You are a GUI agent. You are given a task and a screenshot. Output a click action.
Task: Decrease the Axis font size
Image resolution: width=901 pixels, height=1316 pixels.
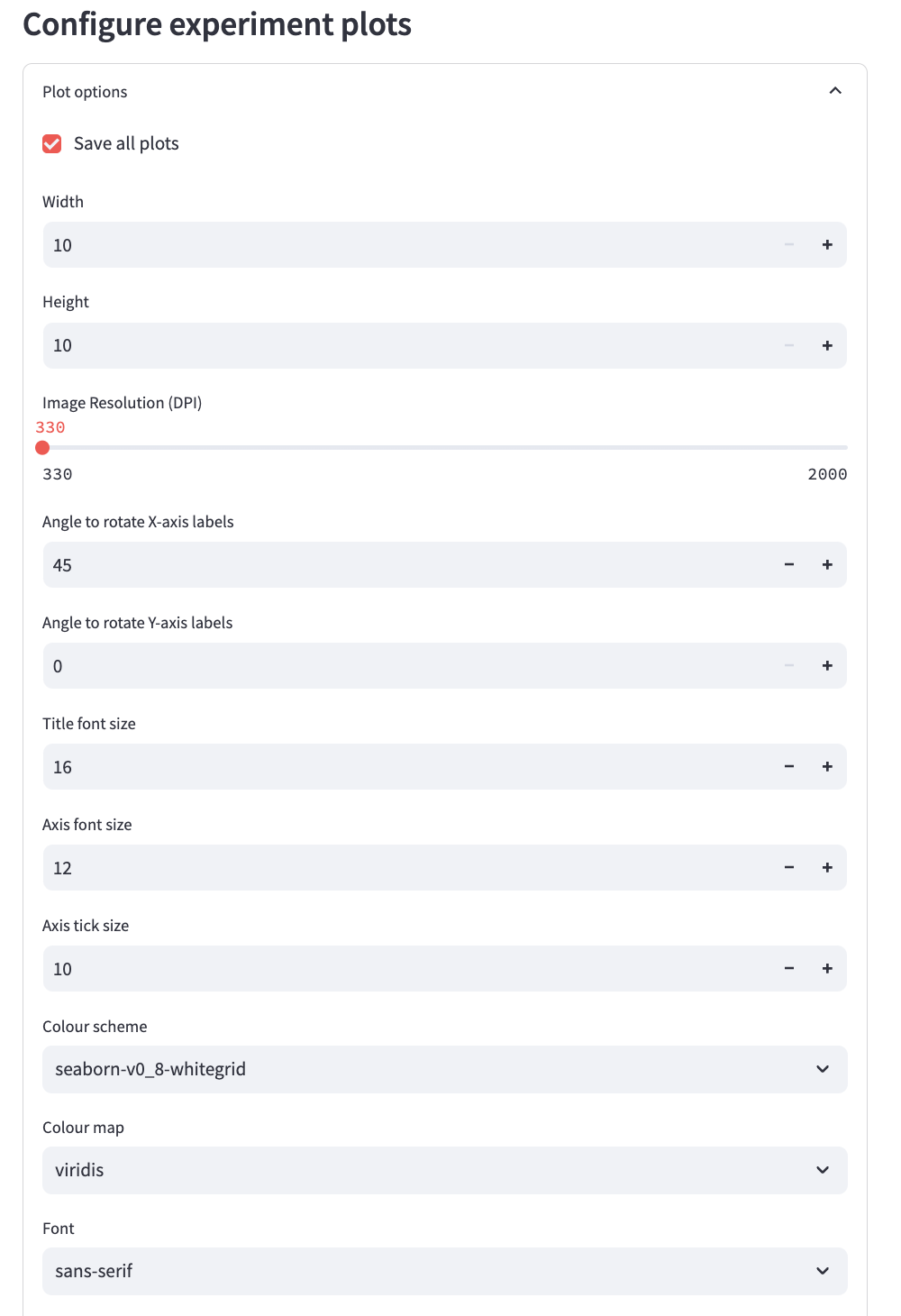tap(789, 868)
